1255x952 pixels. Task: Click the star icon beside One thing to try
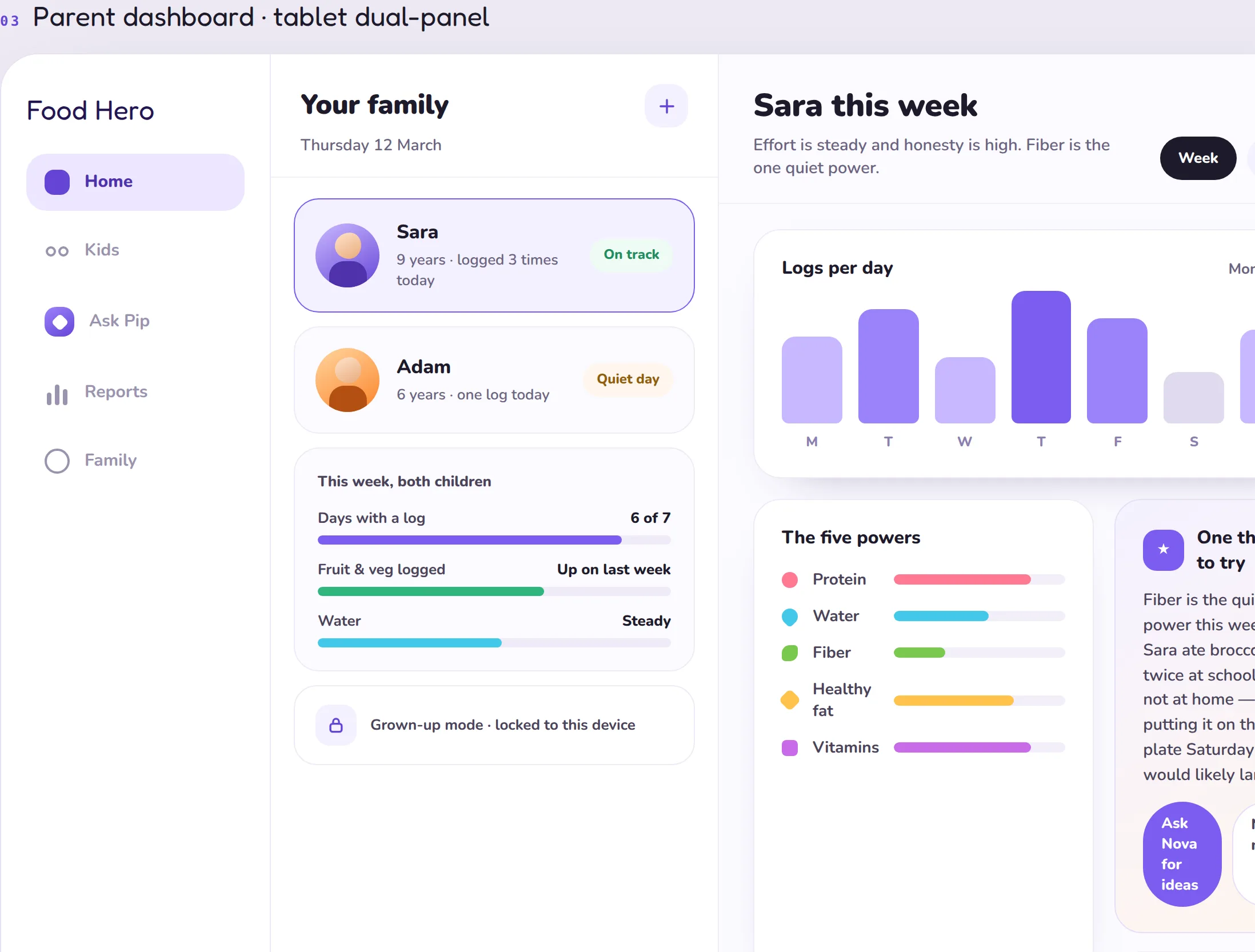tap(1164, 550)
